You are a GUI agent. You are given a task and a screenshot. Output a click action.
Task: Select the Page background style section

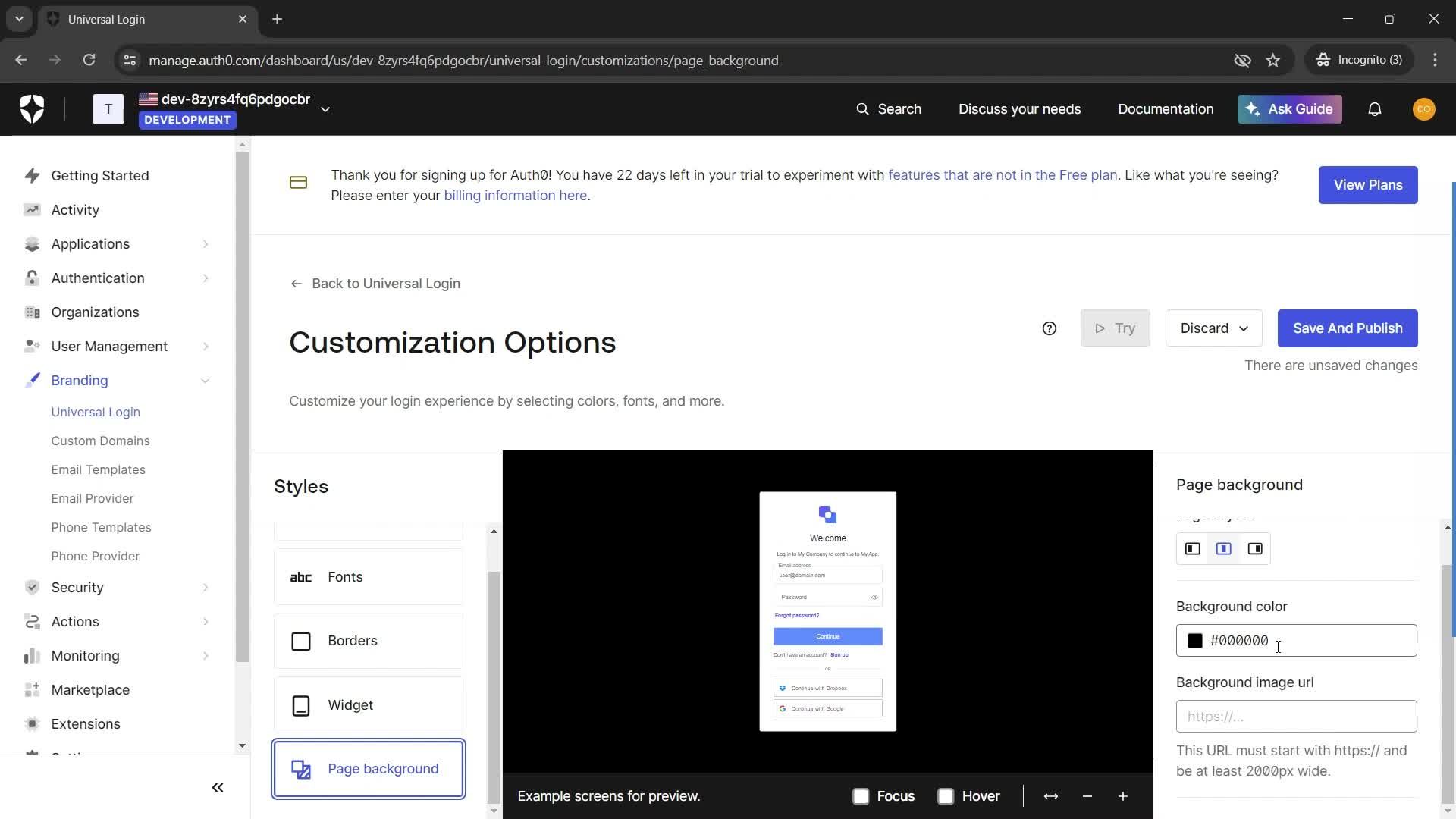(369, 769)
